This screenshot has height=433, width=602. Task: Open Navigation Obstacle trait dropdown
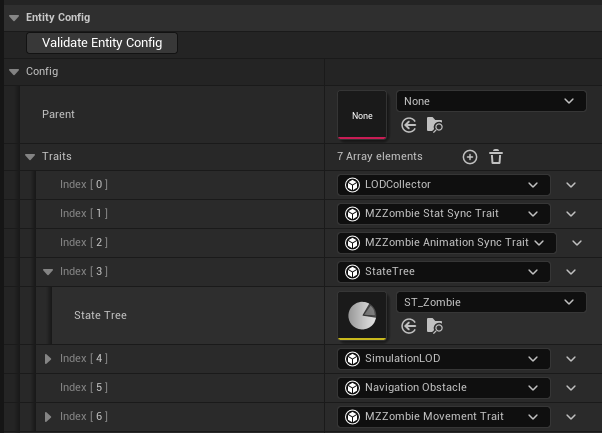[x=444, y=387]
